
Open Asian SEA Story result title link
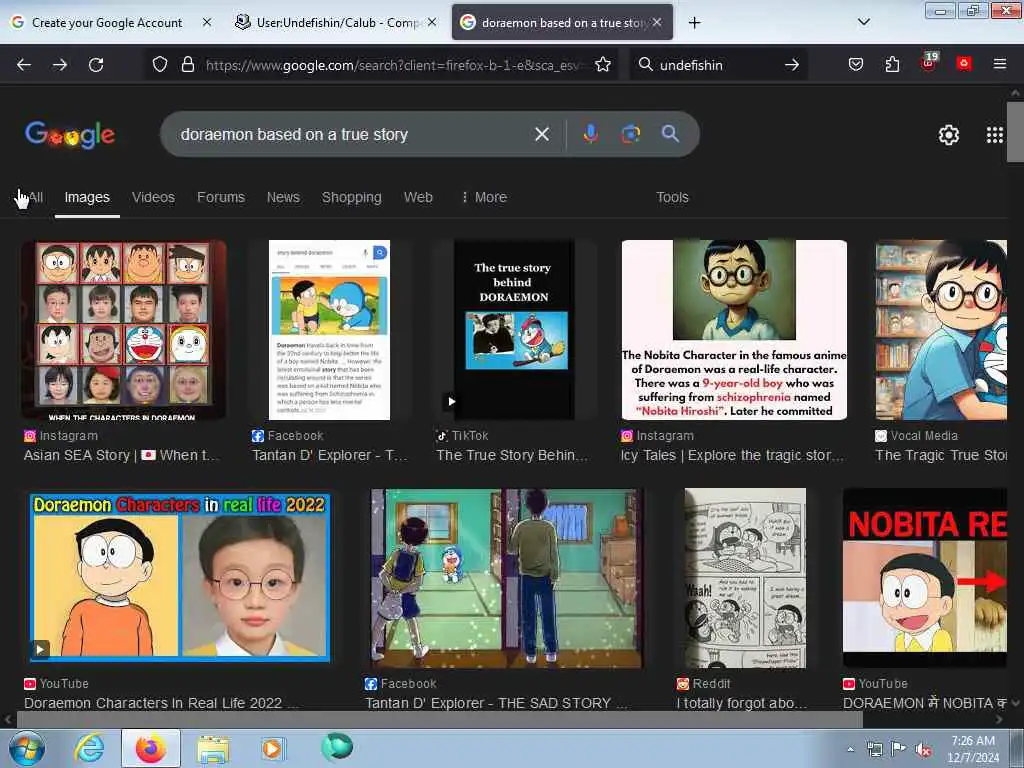click(121, 455)
